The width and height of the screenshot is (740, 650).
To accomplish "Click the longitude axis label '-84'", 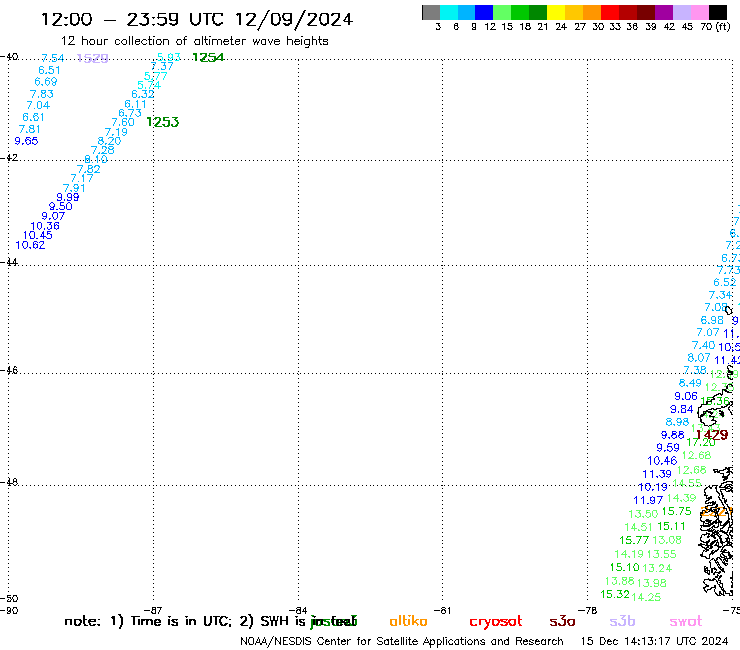I will point(298,610).
